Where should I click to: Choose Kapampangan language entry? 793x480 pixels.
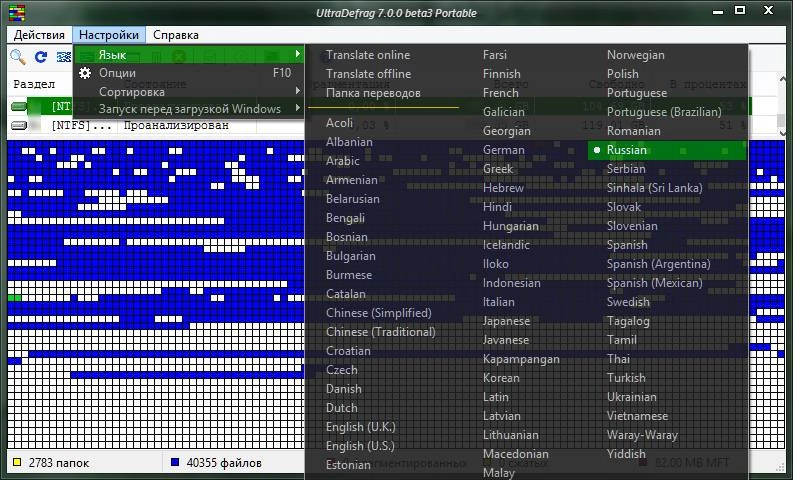click(521, 360)
